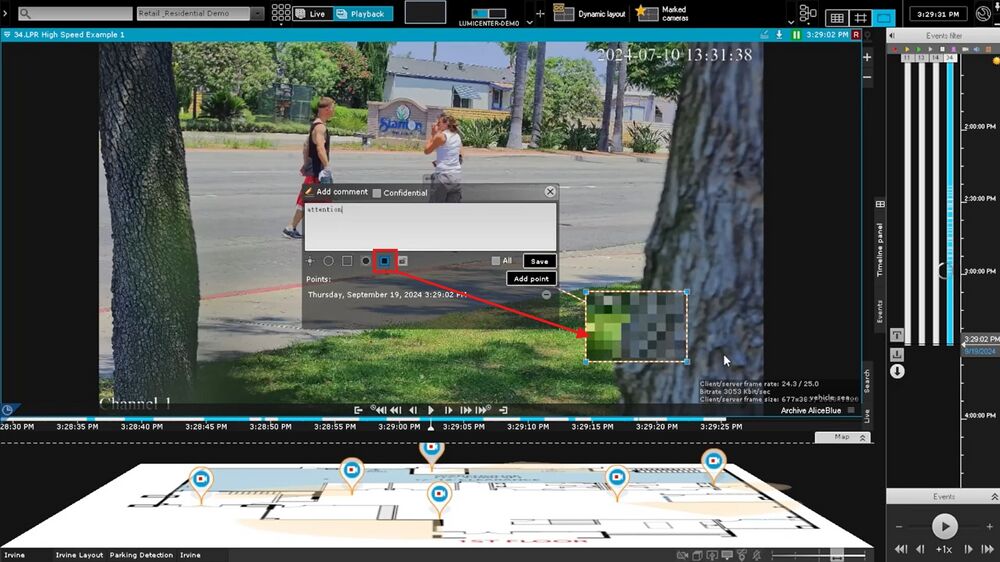Screen dimensions: 1000x562
Task: Select the hollow rectangle drawing tool
Action: point(347,261)
